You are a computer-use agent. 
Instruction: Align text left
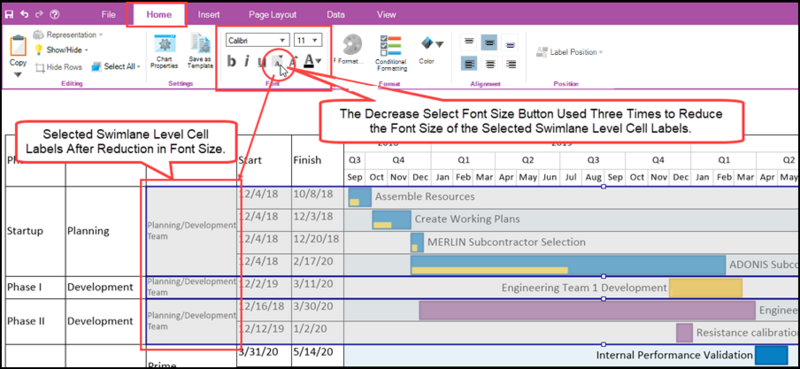[469, 64]
